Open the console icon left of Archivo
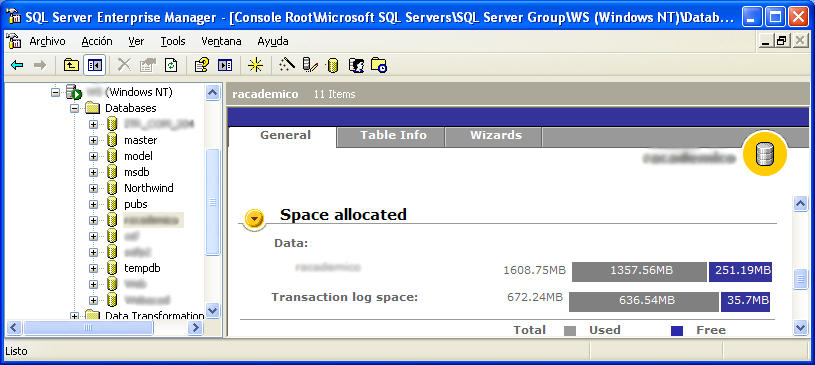Viewport: 815px width, 365px height. click(x=13, y=41)
